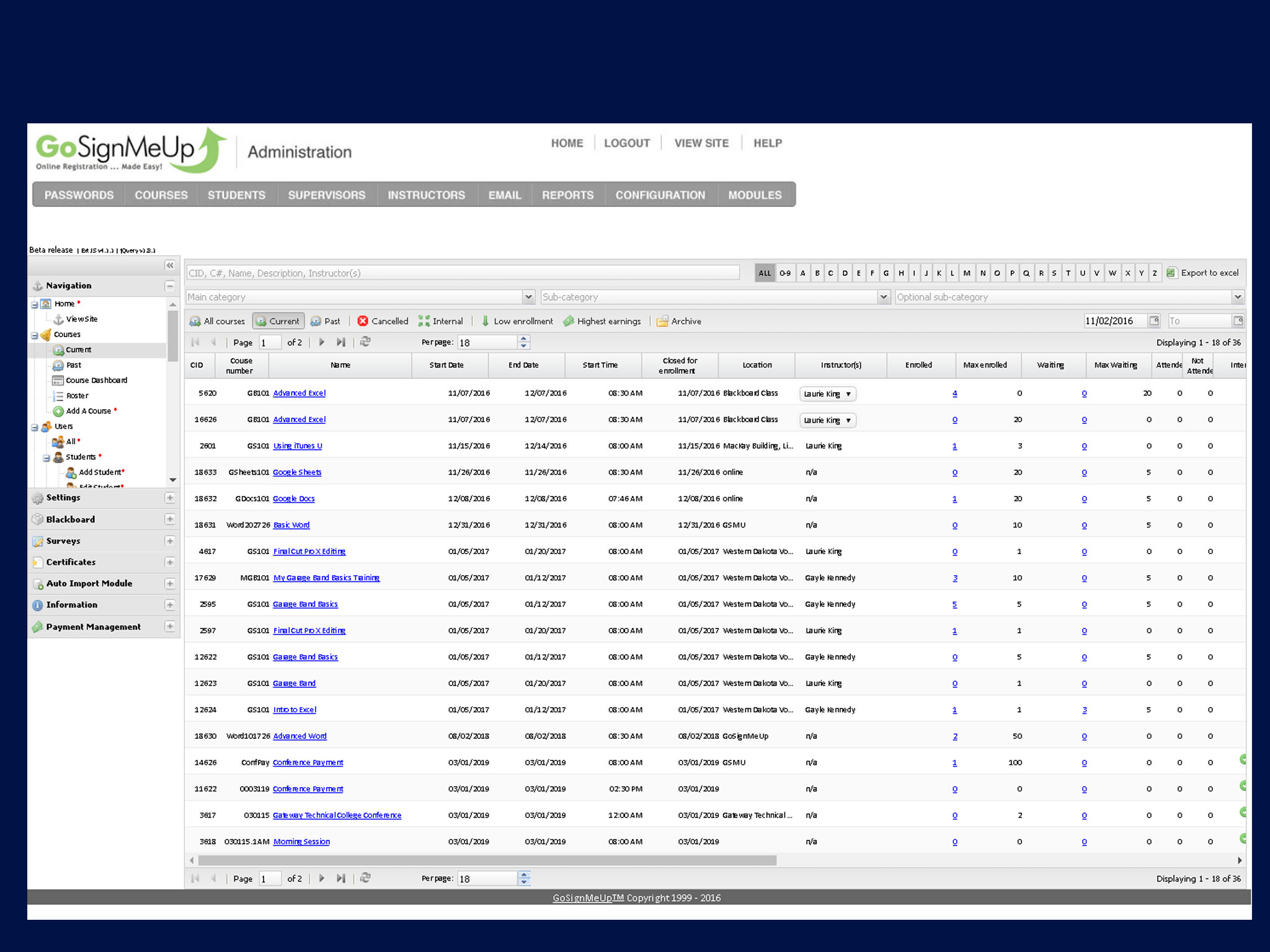Toggle the Past courses filter
The width and height of the screenshot is (1270, 952).
pyautogui.click(x=325, y=321)
